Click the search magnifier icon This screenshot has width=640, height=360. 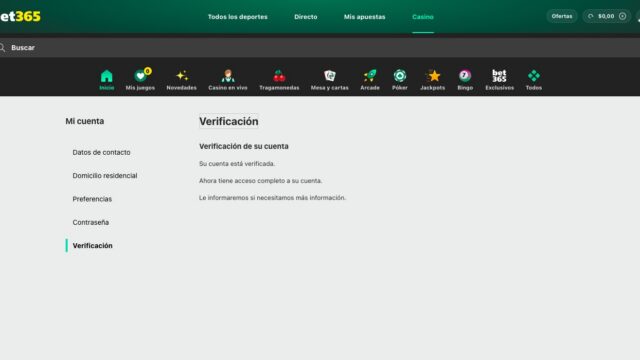(x=2, y=48)
